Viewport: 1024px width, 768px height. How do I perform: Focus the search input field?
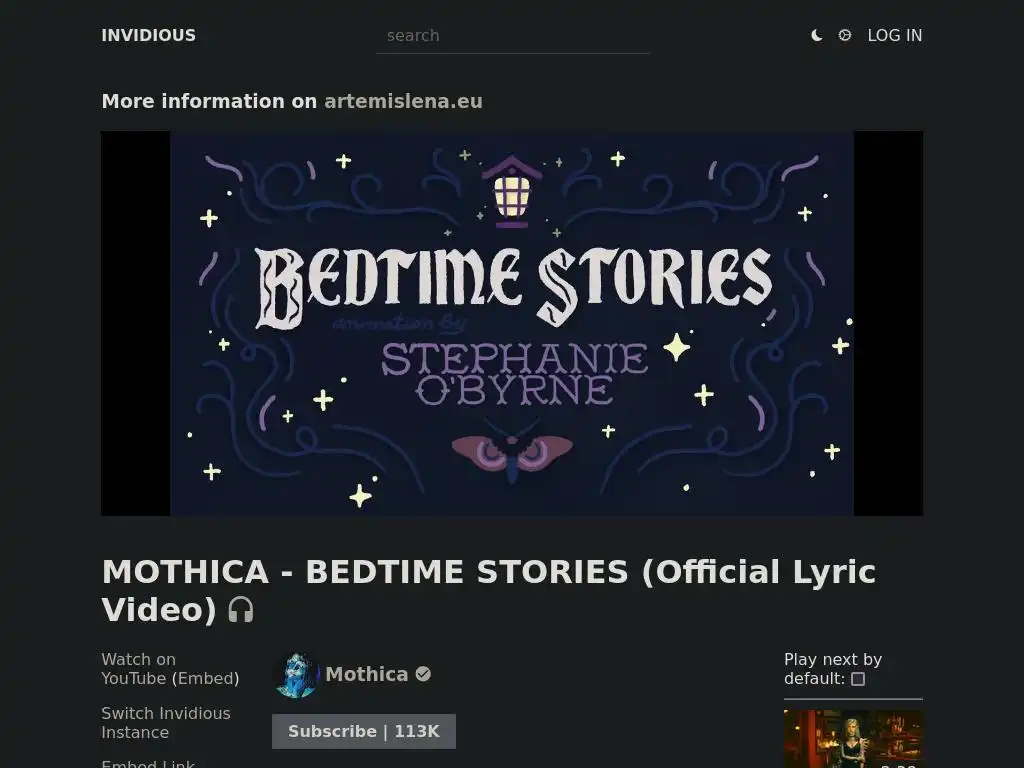tap(513, 36)
